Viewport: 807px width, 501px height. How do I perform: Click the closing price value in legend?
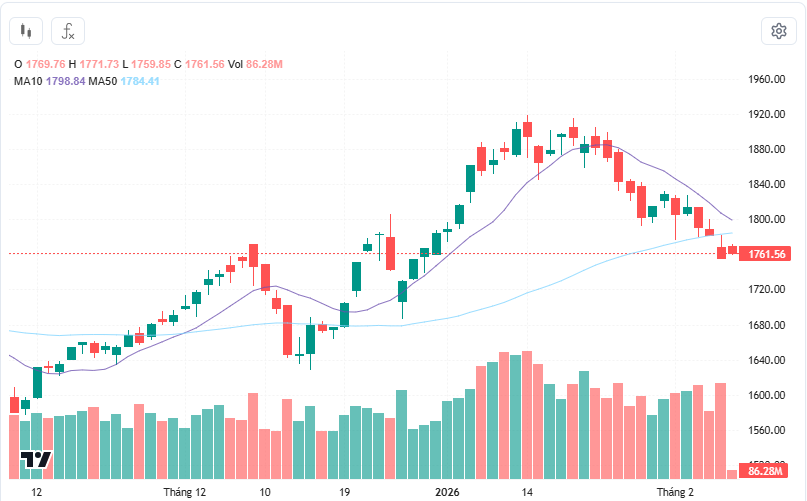205,64
